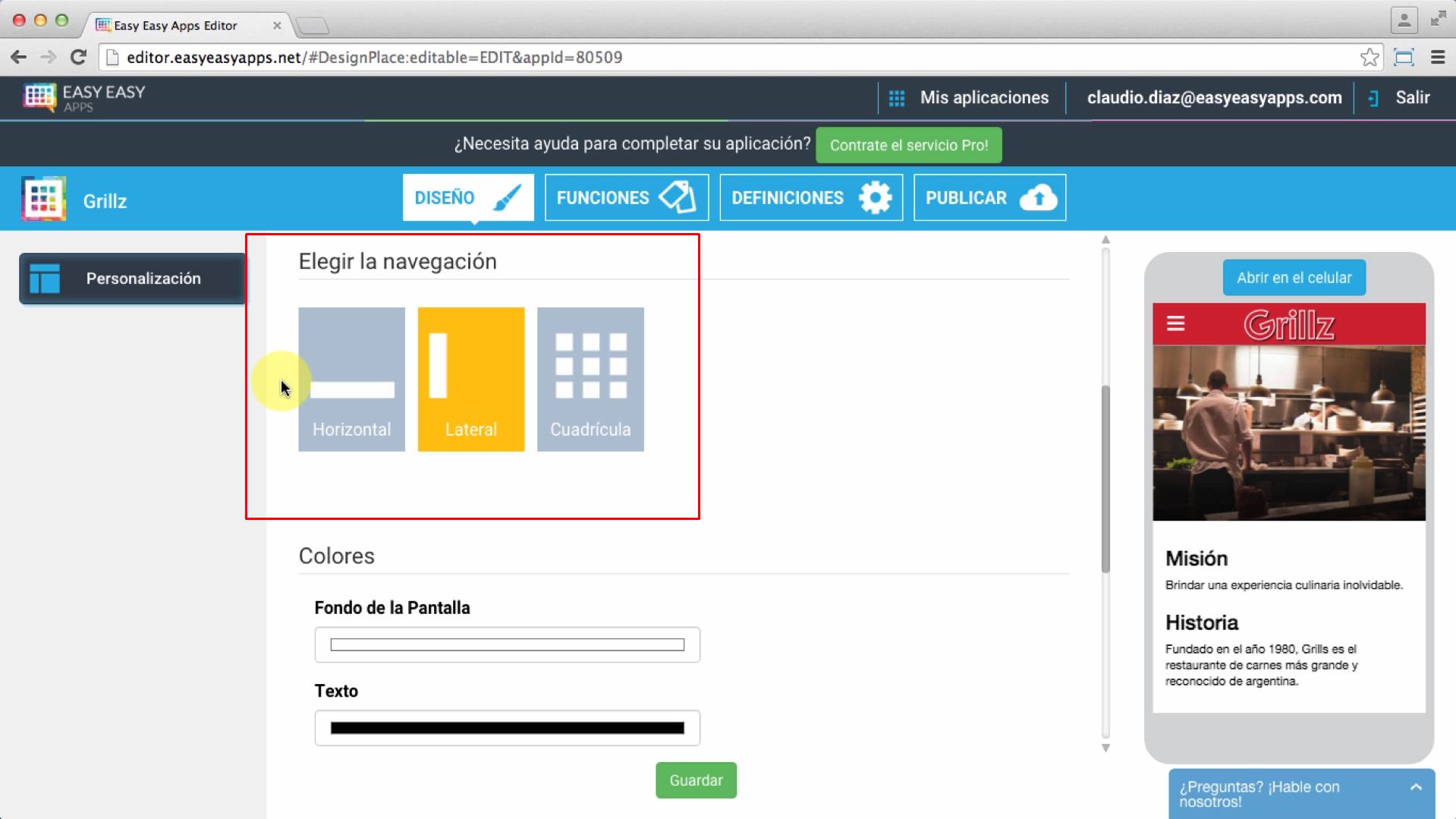Select the Horizontal navigation layout
This screenshot has height=819, width=1456.
pyautogui.click(x=351, y=378)
